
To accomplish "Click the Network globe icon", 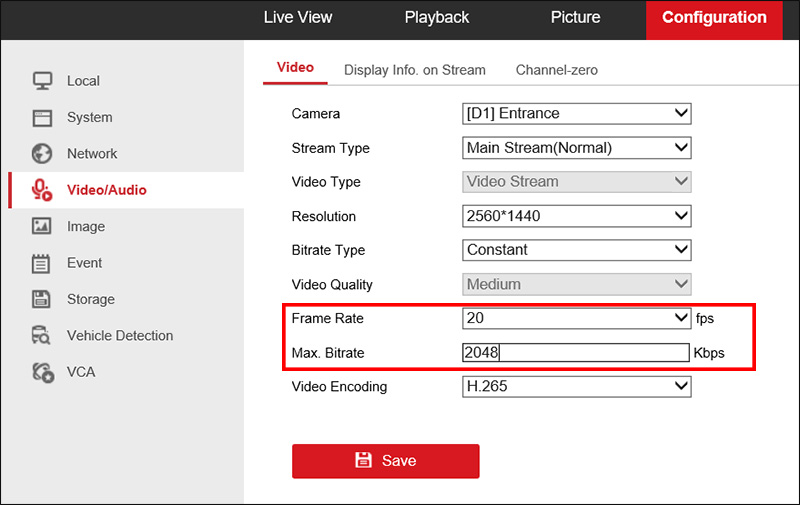I will pyautogui.click(x=42, y=154).
